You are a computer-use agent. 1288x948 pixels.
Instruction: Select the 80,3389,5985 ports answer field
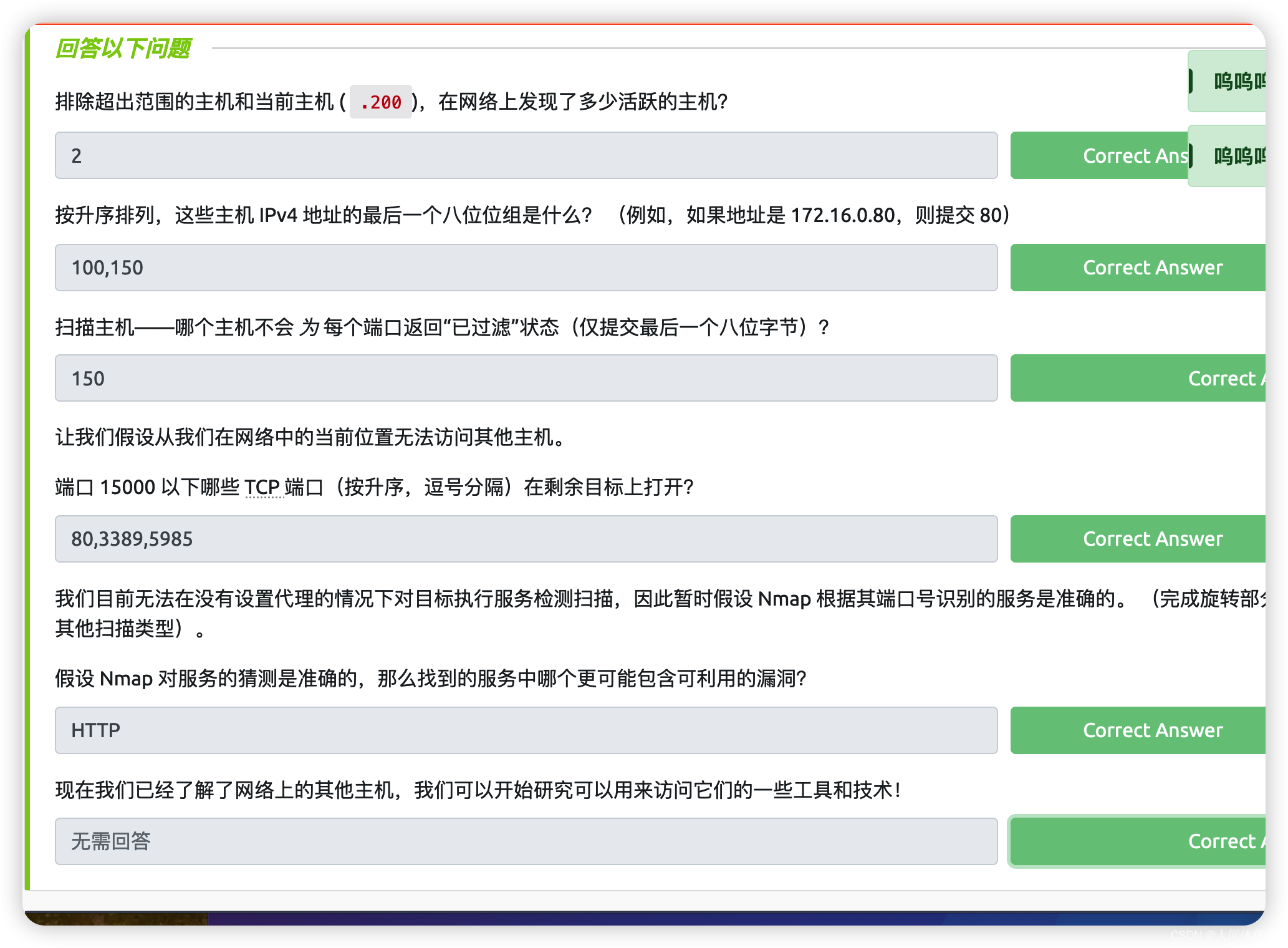pos(526,539)
